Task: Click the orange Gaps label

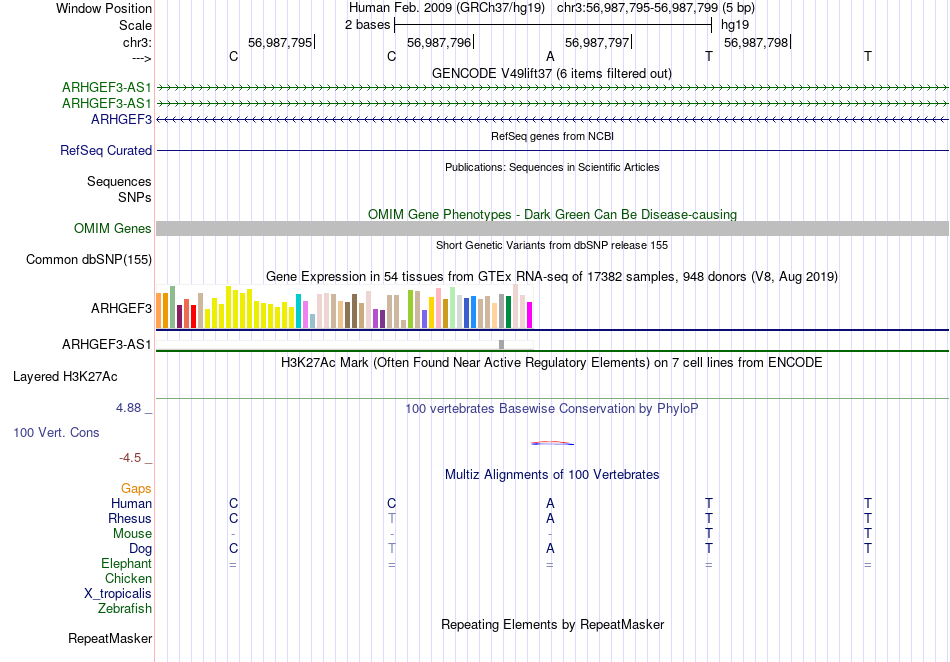Action: 136,488
